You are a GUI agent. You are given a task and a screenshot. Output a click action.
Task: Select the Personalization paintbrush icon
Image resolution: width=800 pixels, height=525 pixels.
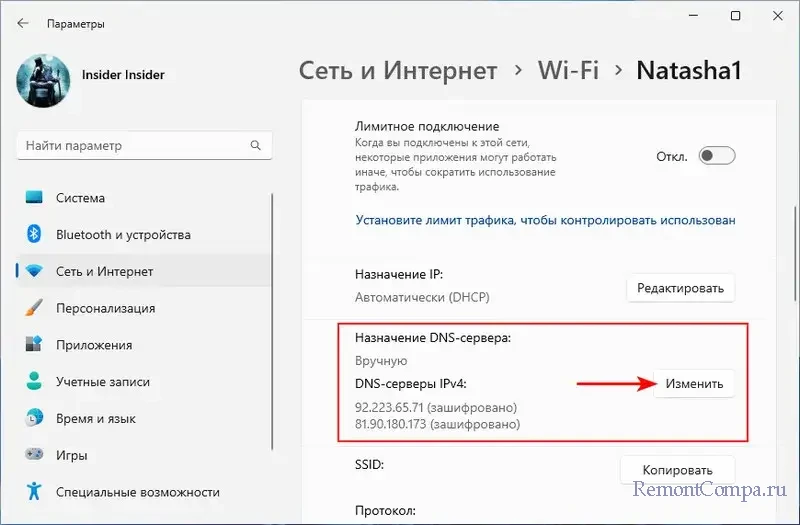pyautogui.click(x=35, y=308)
